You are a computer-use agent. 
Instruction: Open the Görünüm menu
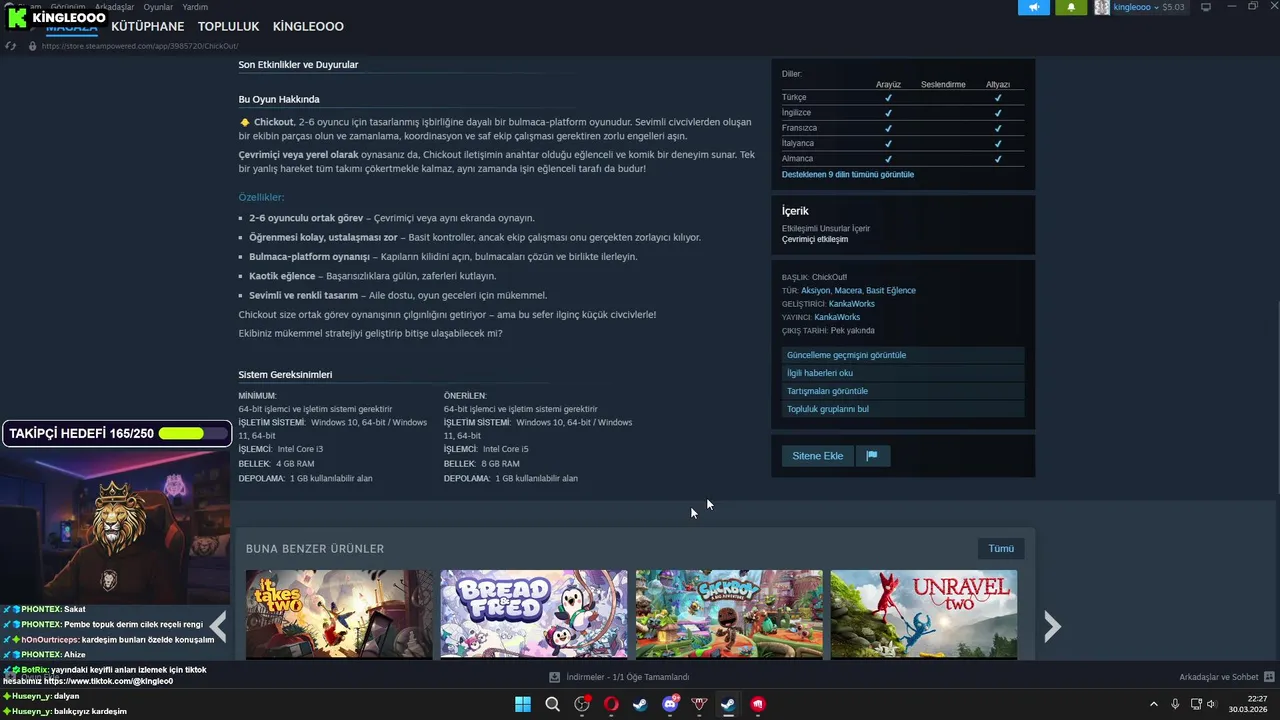(68, 7)
